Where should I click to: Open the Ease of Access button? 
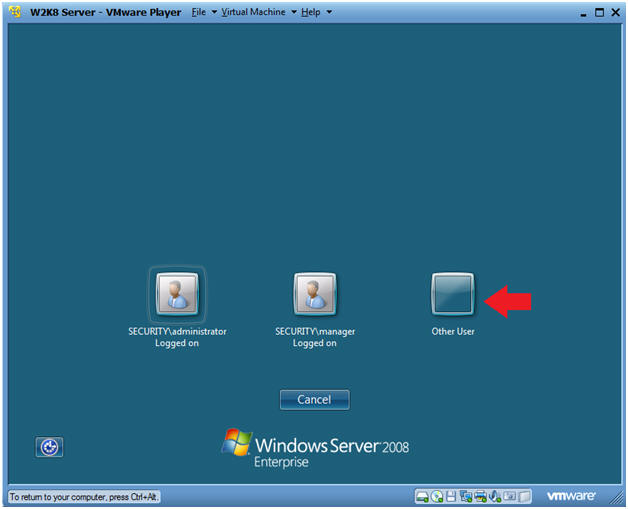[49, 447]
